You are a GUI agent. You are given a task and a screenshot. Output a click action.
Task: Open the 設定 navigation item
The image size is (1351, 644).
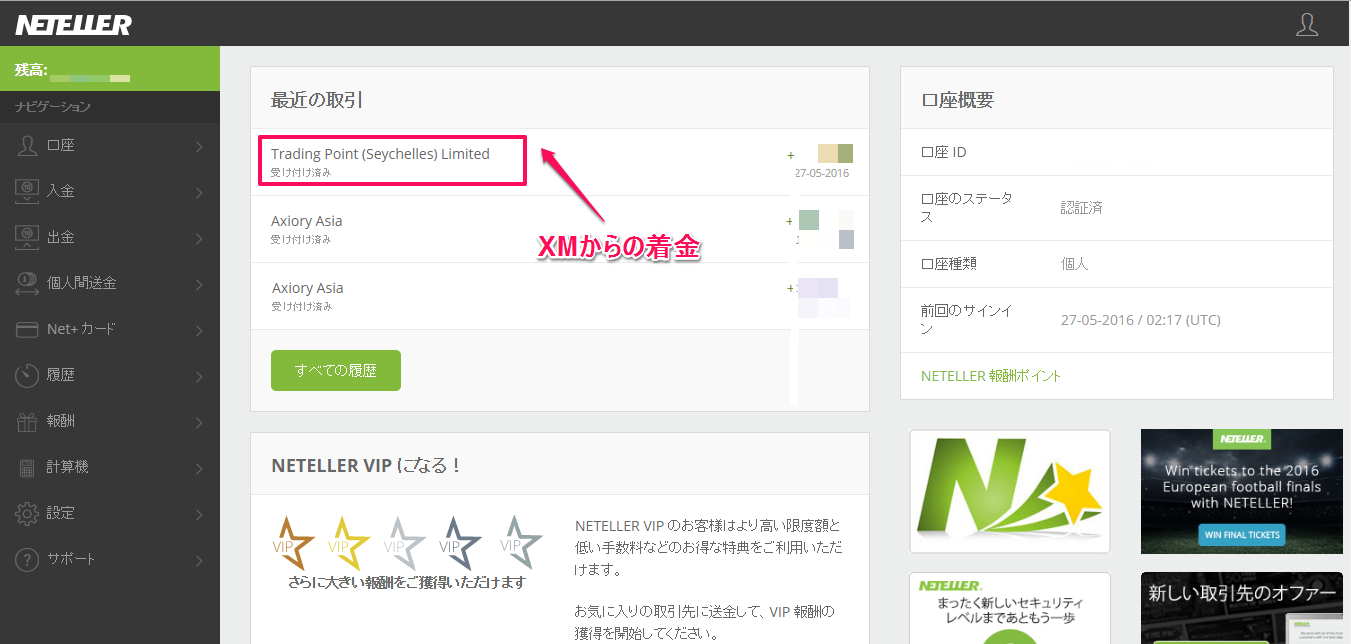[x=110, y=513]
